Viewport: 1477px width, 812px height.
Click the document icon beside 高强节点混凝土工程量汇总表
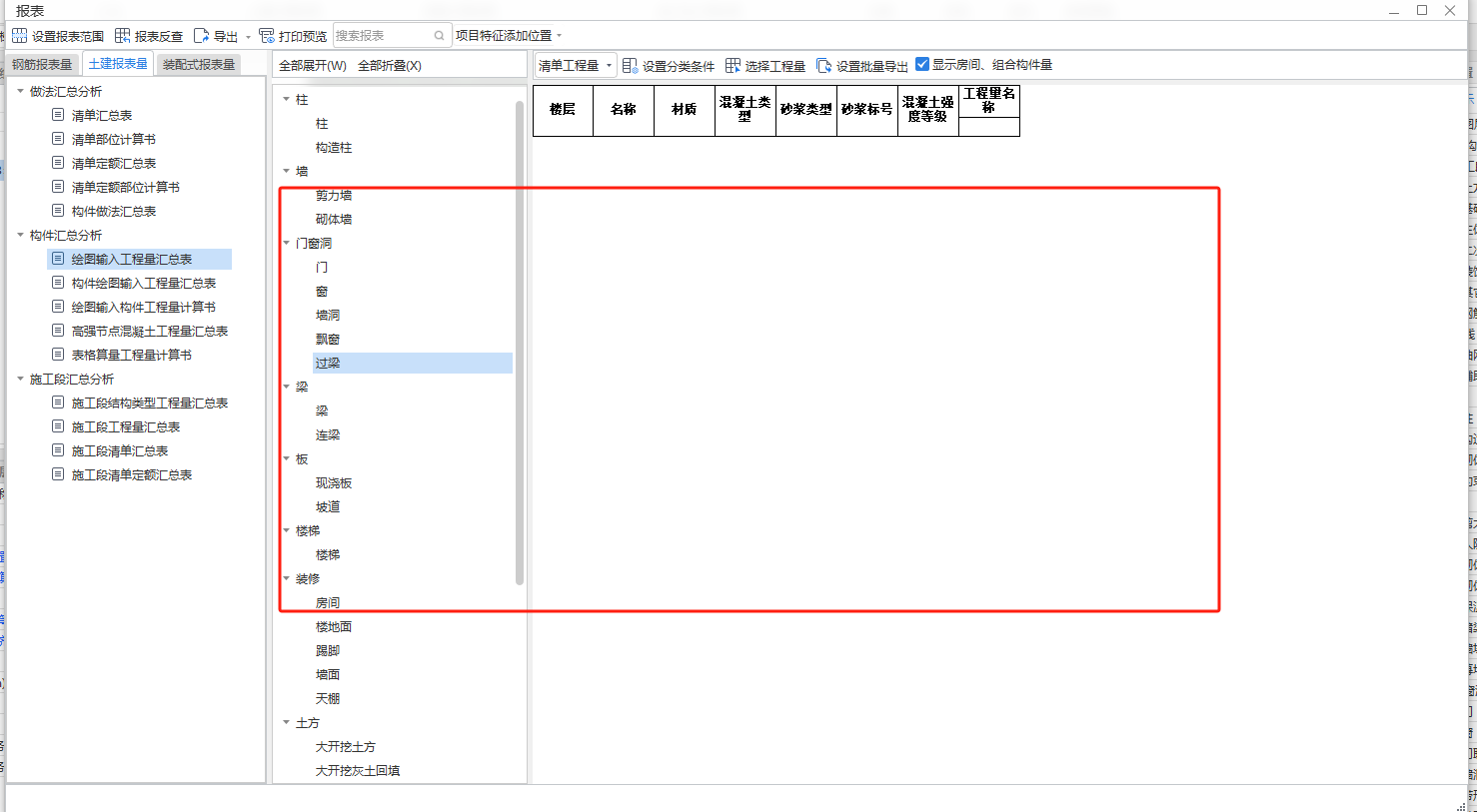pos(58,331)
